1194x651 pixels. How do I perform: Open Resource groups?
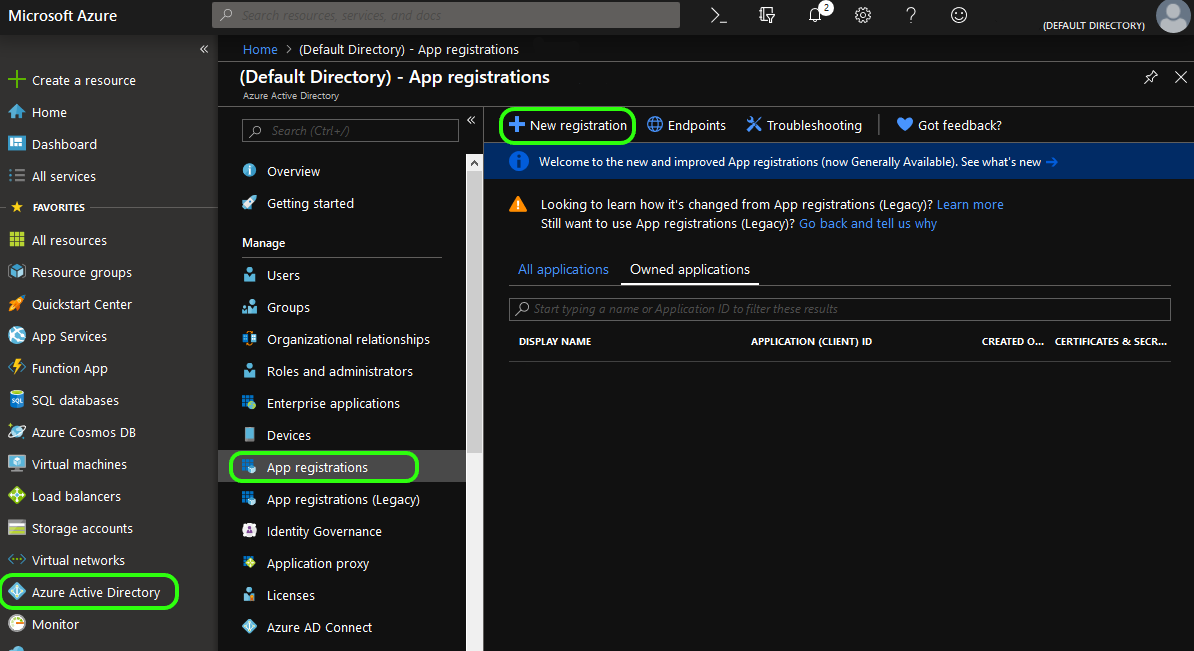70,272
